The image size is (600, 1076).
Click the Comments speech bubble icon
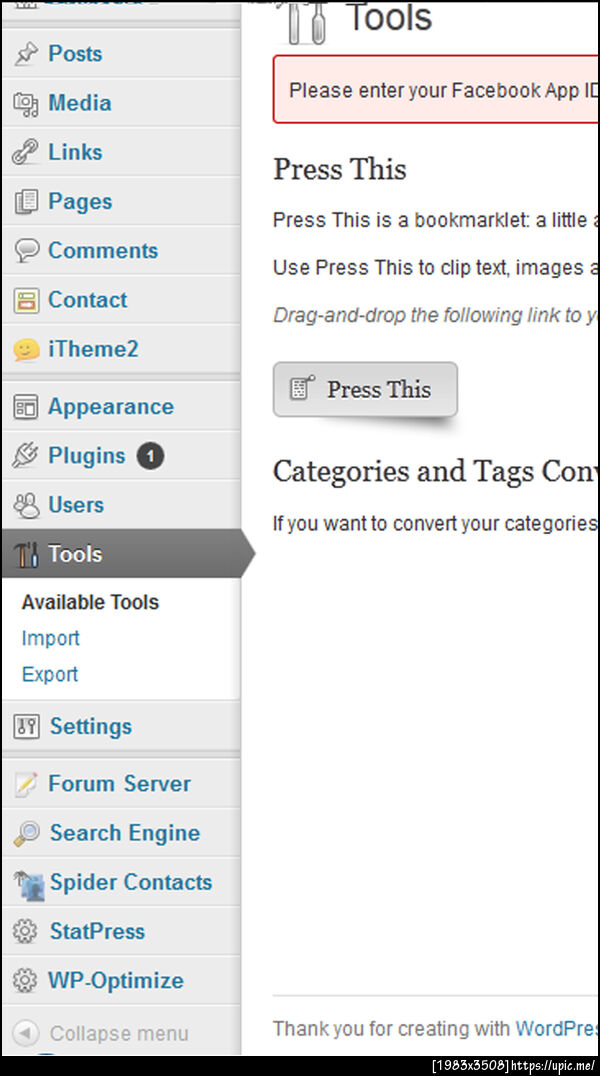(26, 251)
